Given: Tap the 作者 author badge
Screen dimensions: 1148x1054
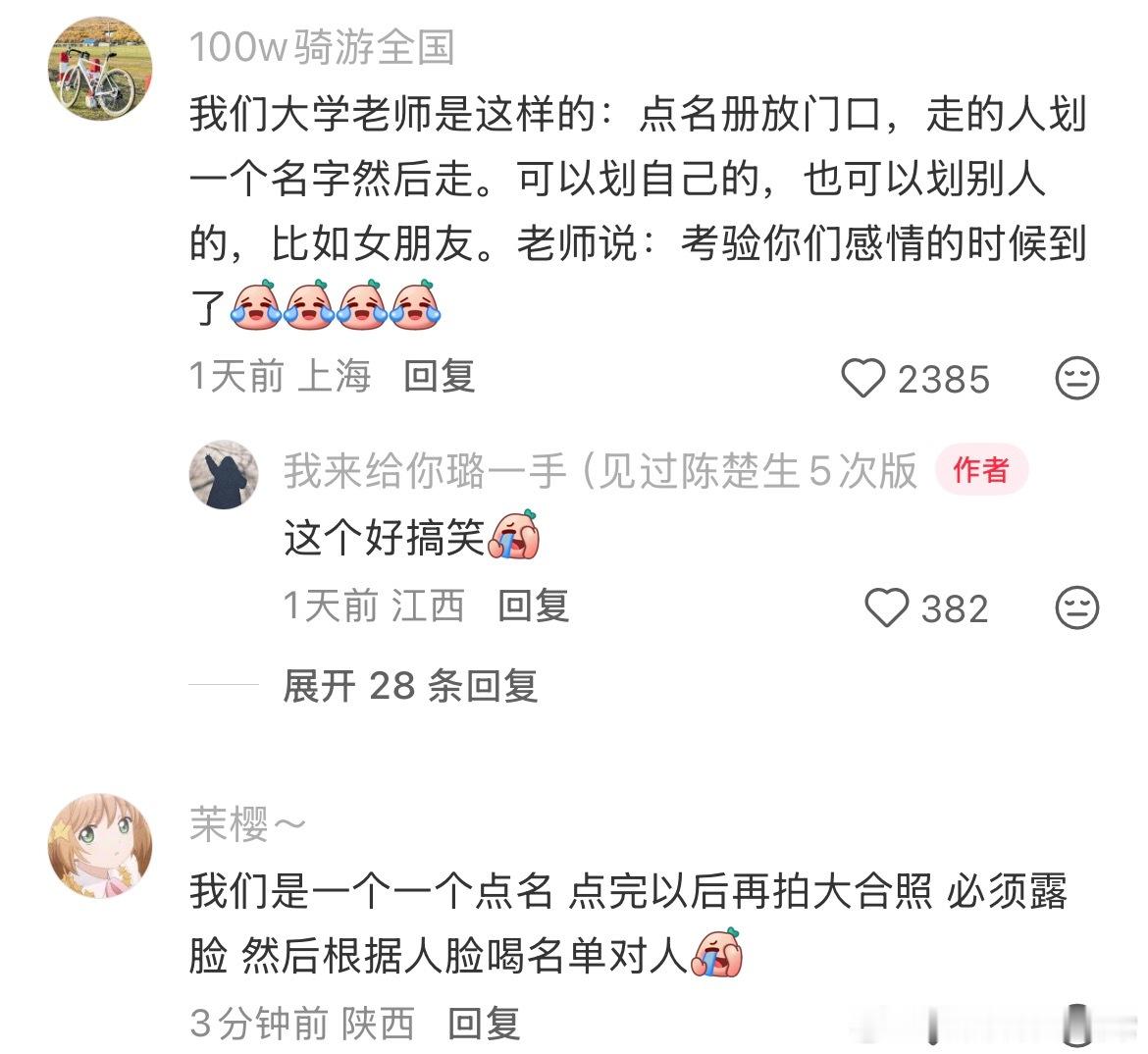Looking at the screenshot, I should pyautogui.click(x=981, y=469).
